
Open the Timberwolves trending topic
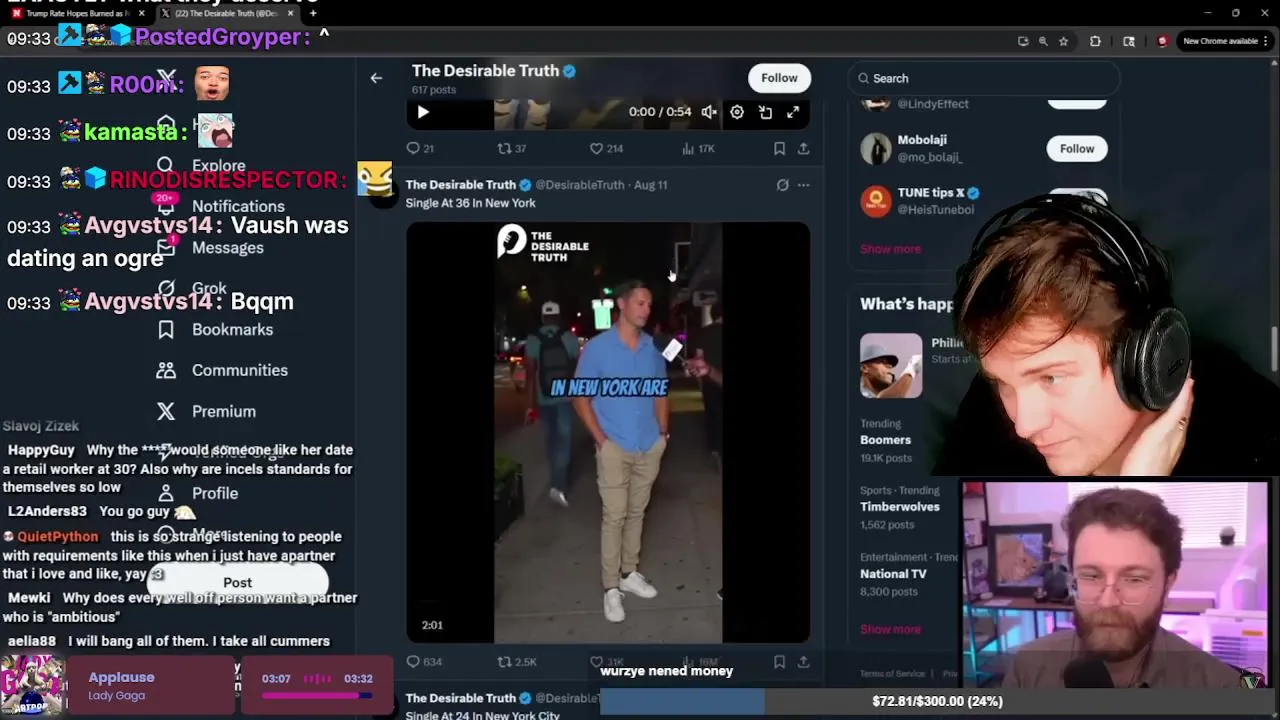[900, 507]
